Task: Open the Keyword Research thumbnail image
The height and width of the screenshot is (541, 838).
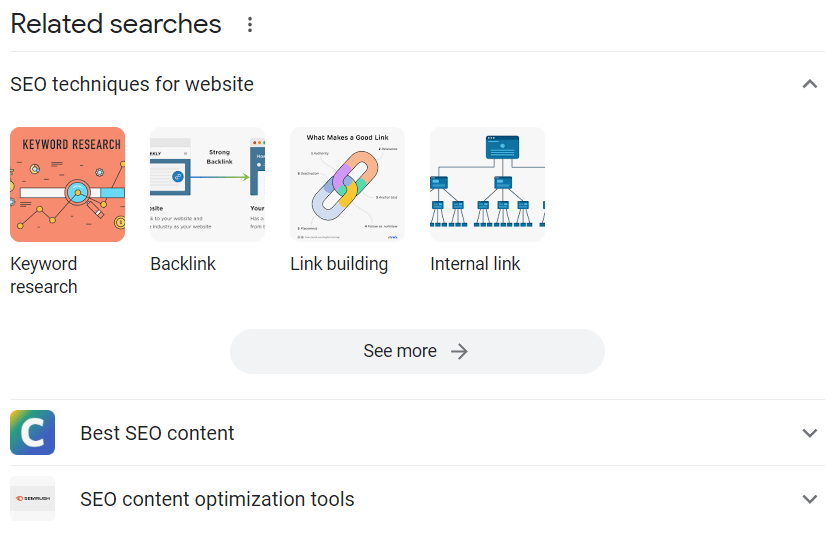Action: (68, 184)
